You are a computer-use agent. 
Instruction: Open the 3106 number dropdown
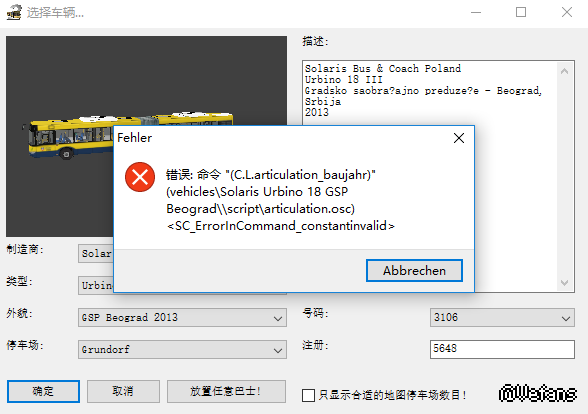click(502, 318)
